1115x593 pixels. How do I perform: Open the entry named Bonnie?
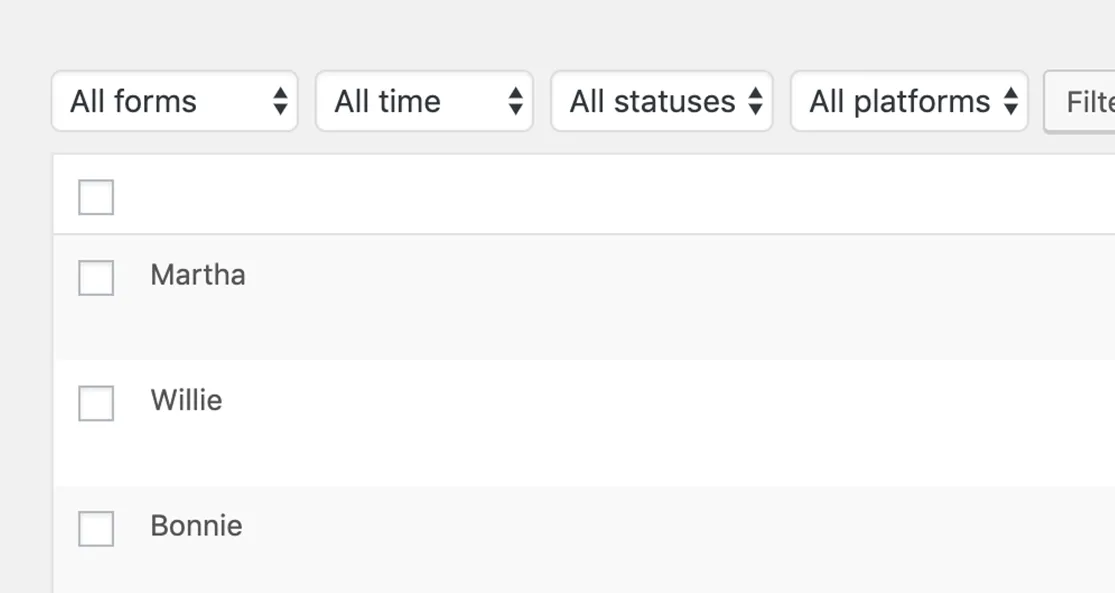pos(196,527)
